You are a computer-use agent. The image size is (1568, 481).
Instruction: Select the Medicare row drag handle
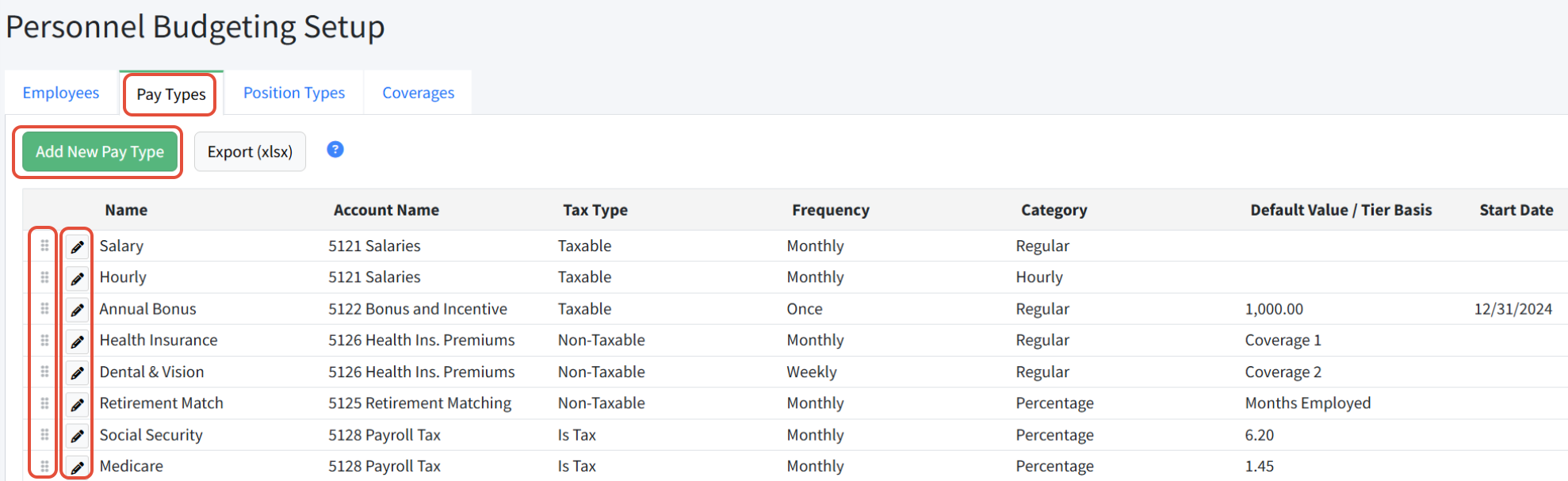(44, 466)
